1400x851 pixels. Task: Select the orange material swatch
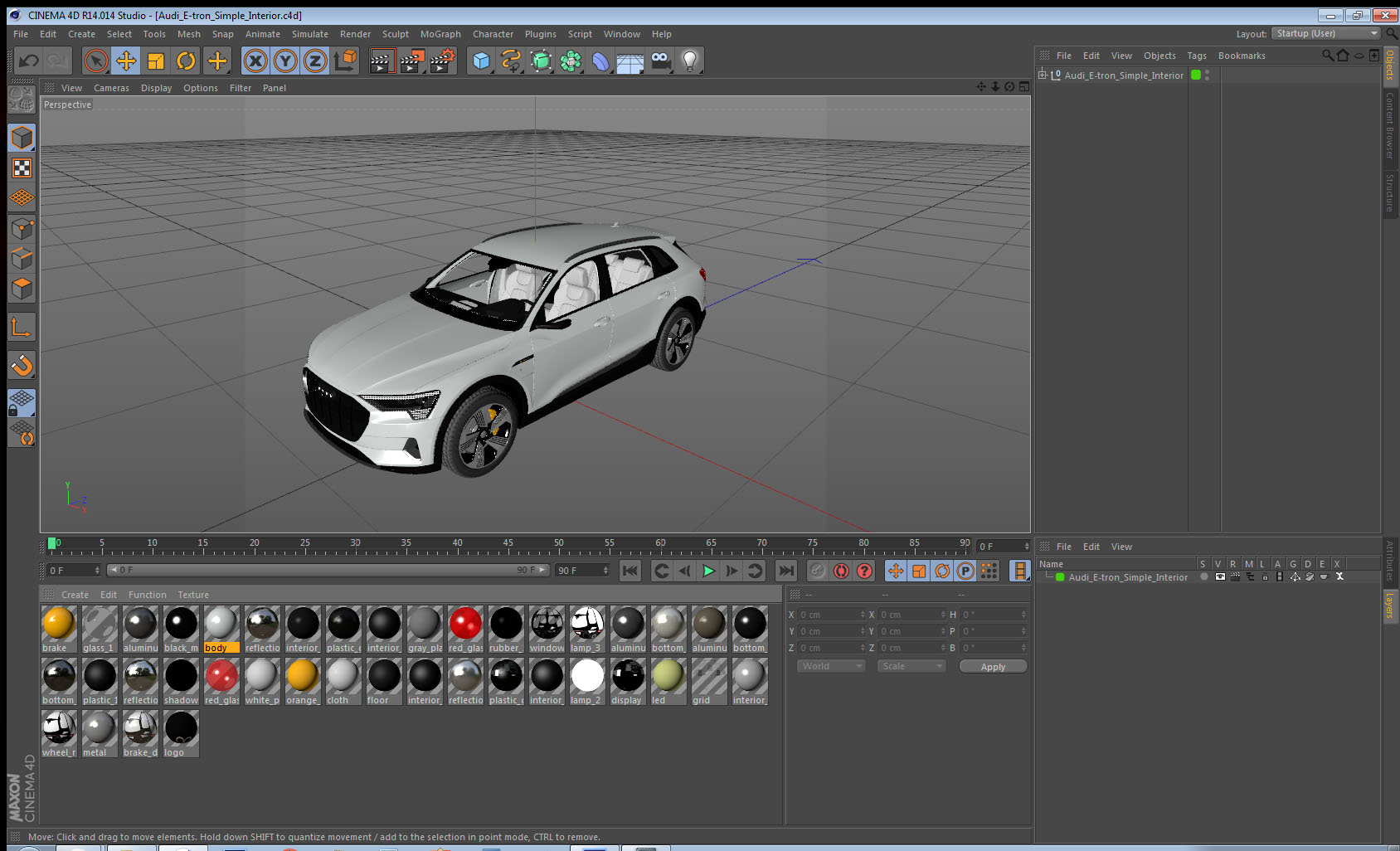pos(303,682)
